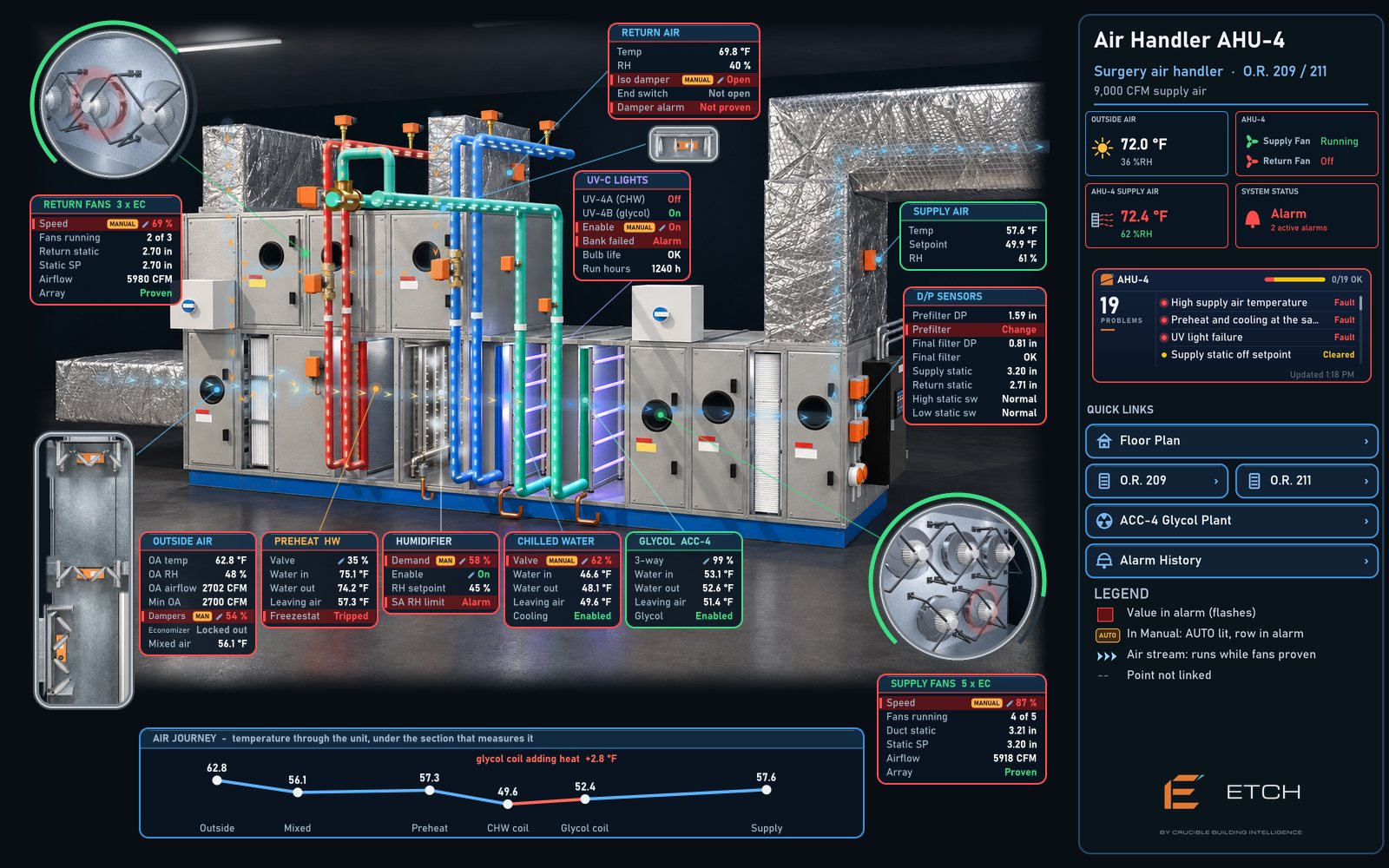Viewport: 1389px width, 868px height.
Task: Click the AHU-4 supply air temperature icon
Action: pyautogui.click(x=1102, y=220)
